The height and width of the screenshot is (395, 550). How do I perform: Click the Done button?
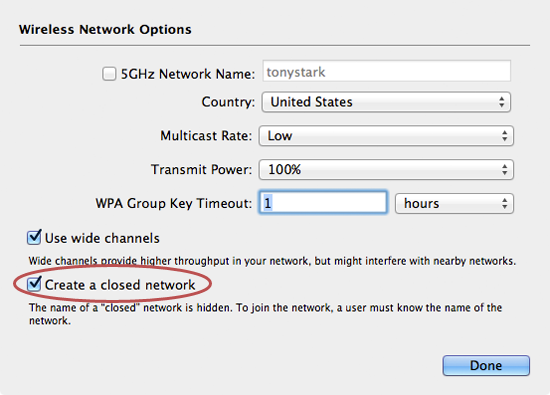tap(486, 366)
